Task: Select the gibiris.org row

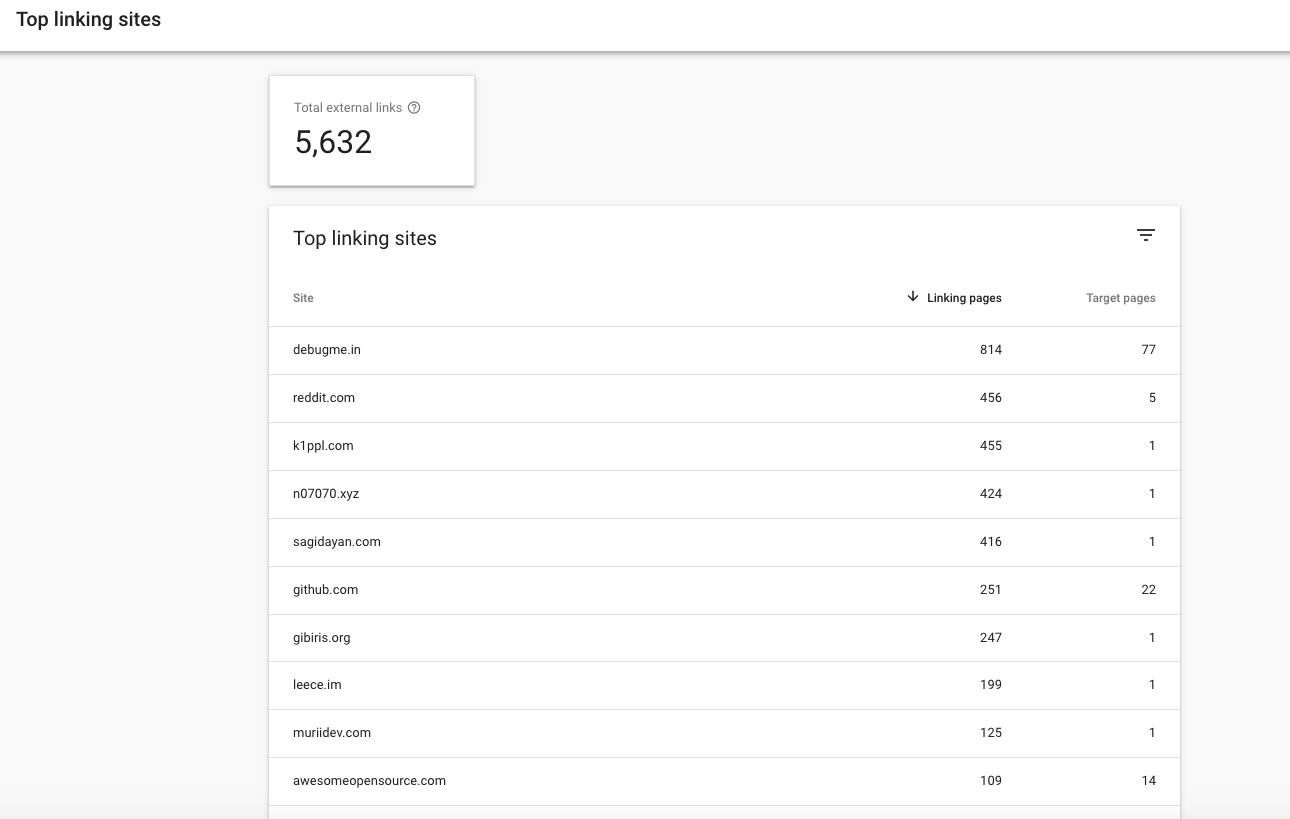Action: (x=322, y=638)
